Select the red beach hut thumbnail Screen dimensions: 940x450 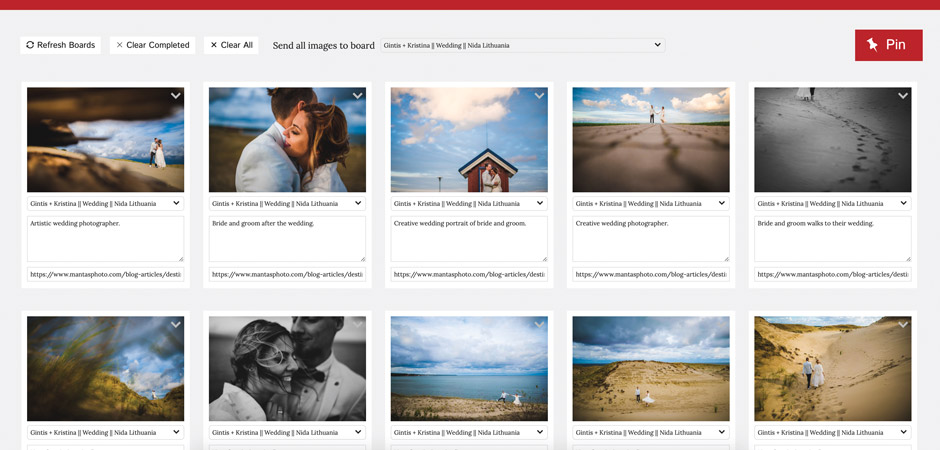[x=469, y=140]
